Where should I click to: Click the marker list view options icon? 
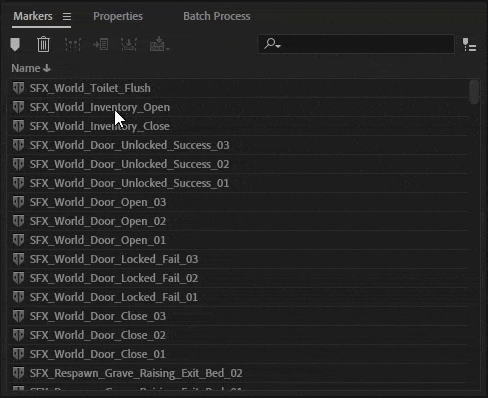pyautogui.click(x=469, y=45)
